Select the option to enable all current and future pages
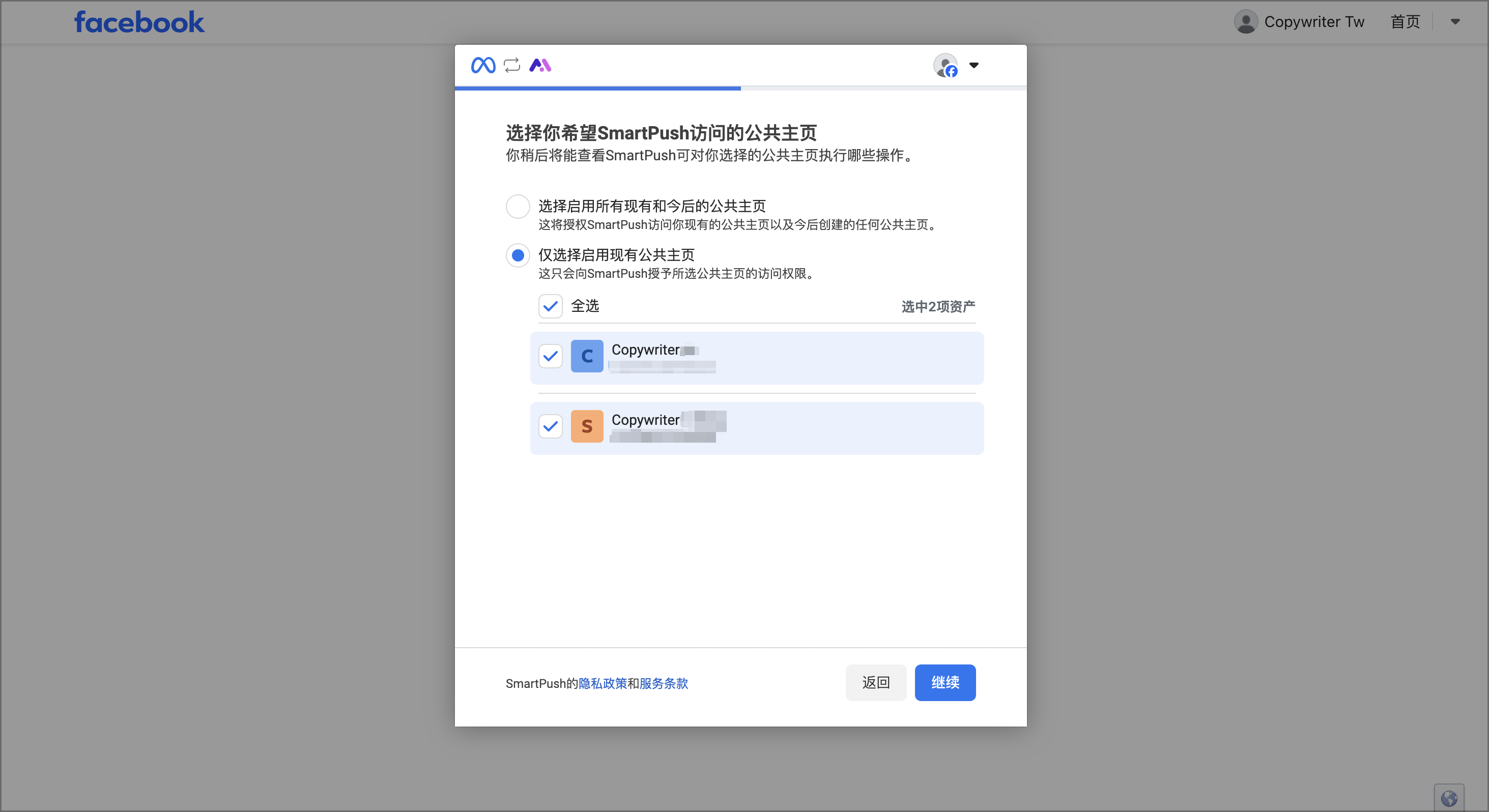Viewport: 1489px width, 812px height. click(518, 207)
